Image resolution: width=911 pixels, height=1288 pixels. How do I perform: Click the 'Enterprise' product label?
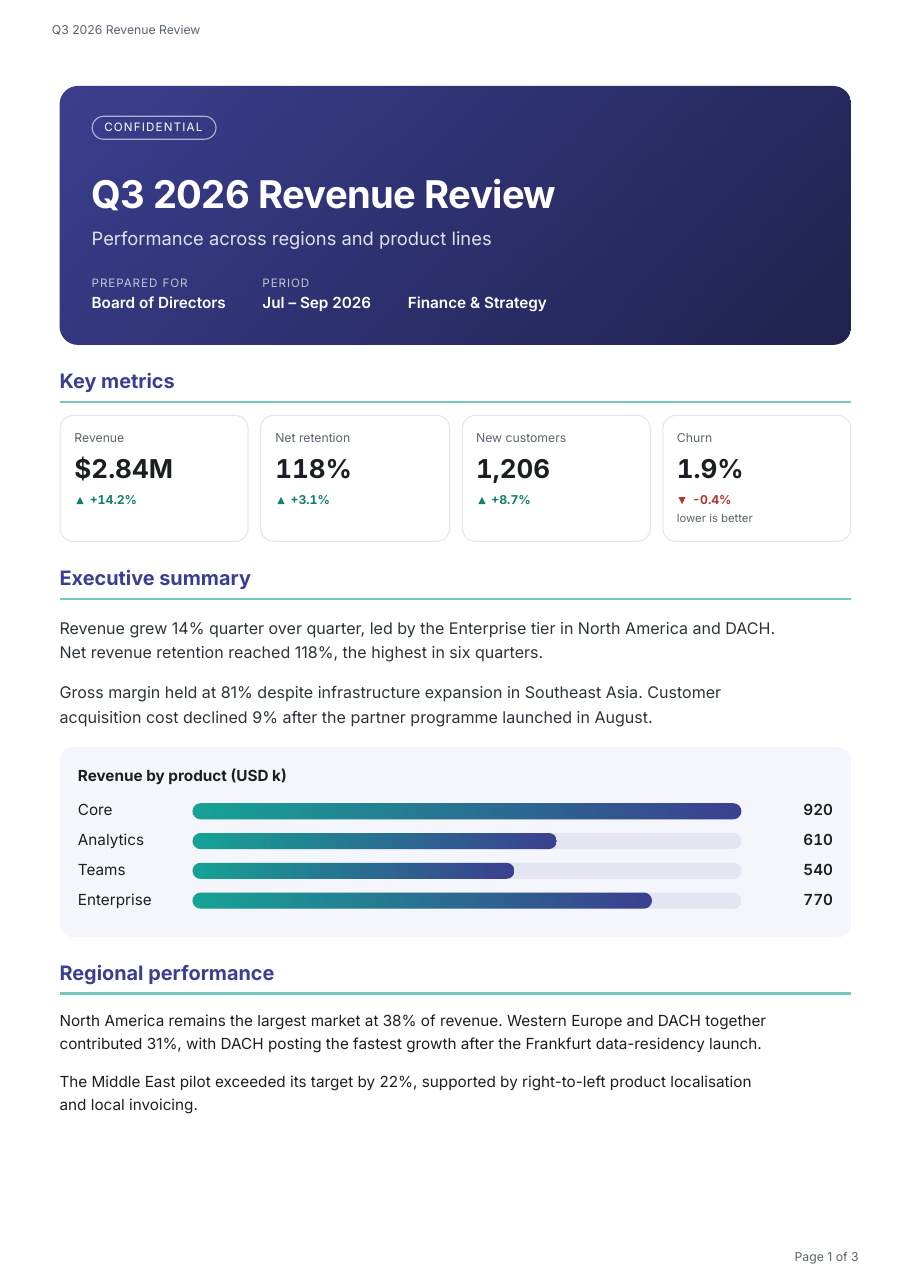115,900
